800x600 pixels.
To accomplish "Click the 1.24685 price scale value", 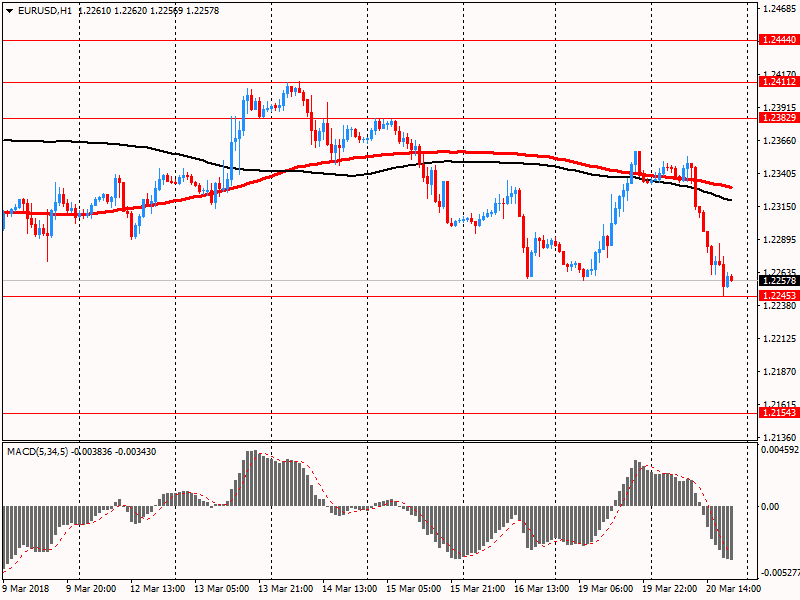I will (778, 9).
